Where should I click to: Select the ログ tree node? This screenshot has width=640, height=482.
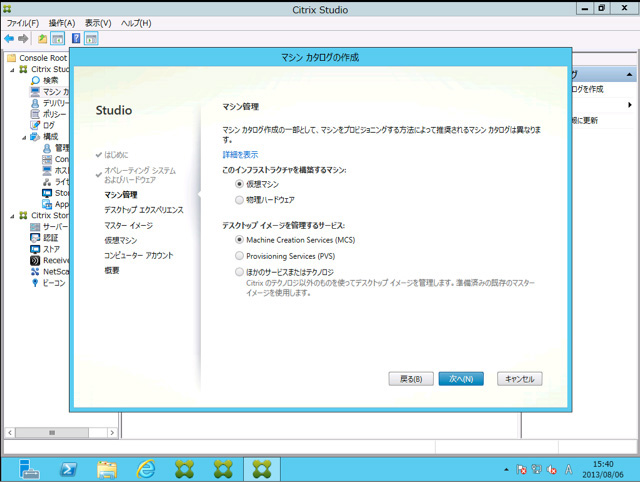click(42, 125)
